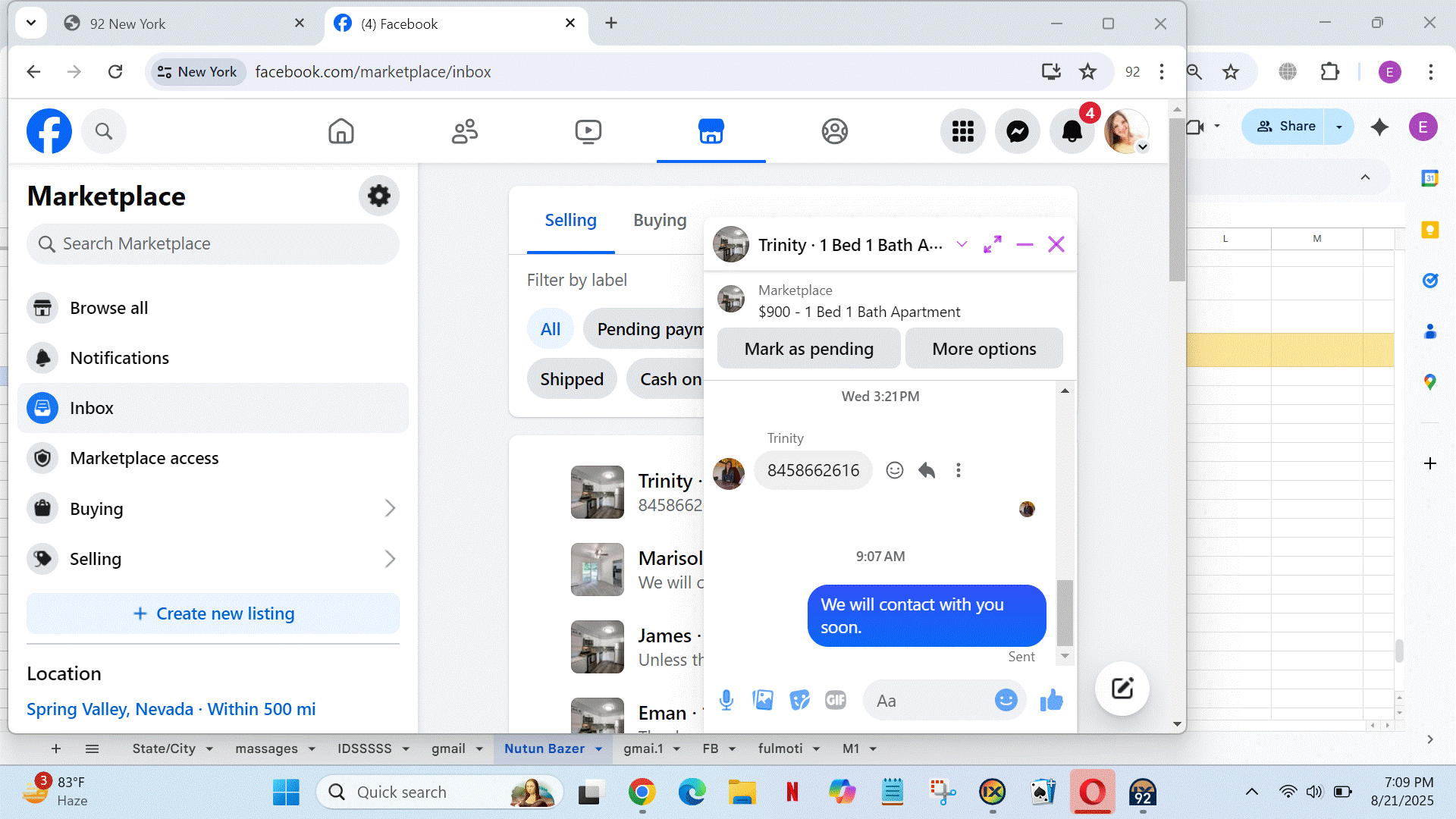1456x819 pixels.
Task: Open the Nutun Bazer sheet tab
Action: pyautogui.click(x=544, y=748)
